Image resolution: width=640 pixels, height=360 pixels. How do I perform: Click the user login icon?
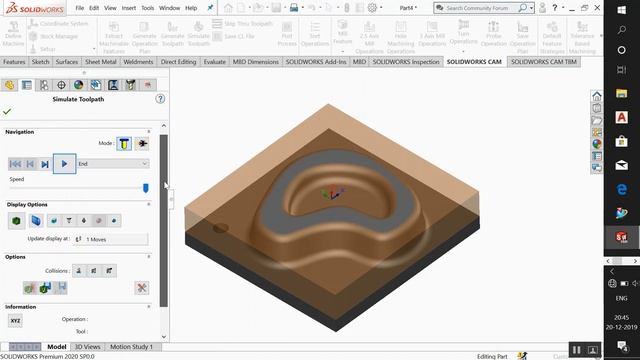coord(542,8)
